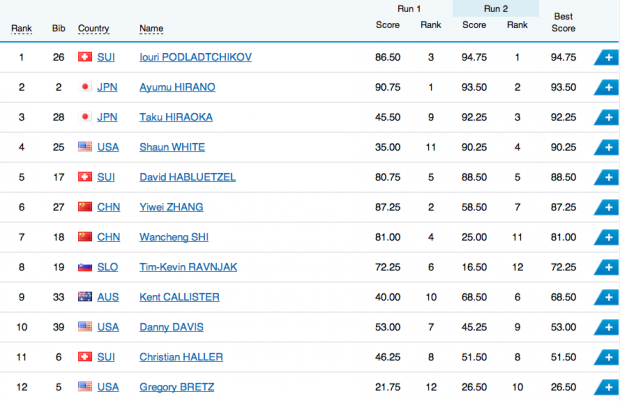Image resolution: width=620 pixels, height=401 pixels.
Task: Open Shaun White's plus expander
Action: pyautogui.click(x=606, y=148)
